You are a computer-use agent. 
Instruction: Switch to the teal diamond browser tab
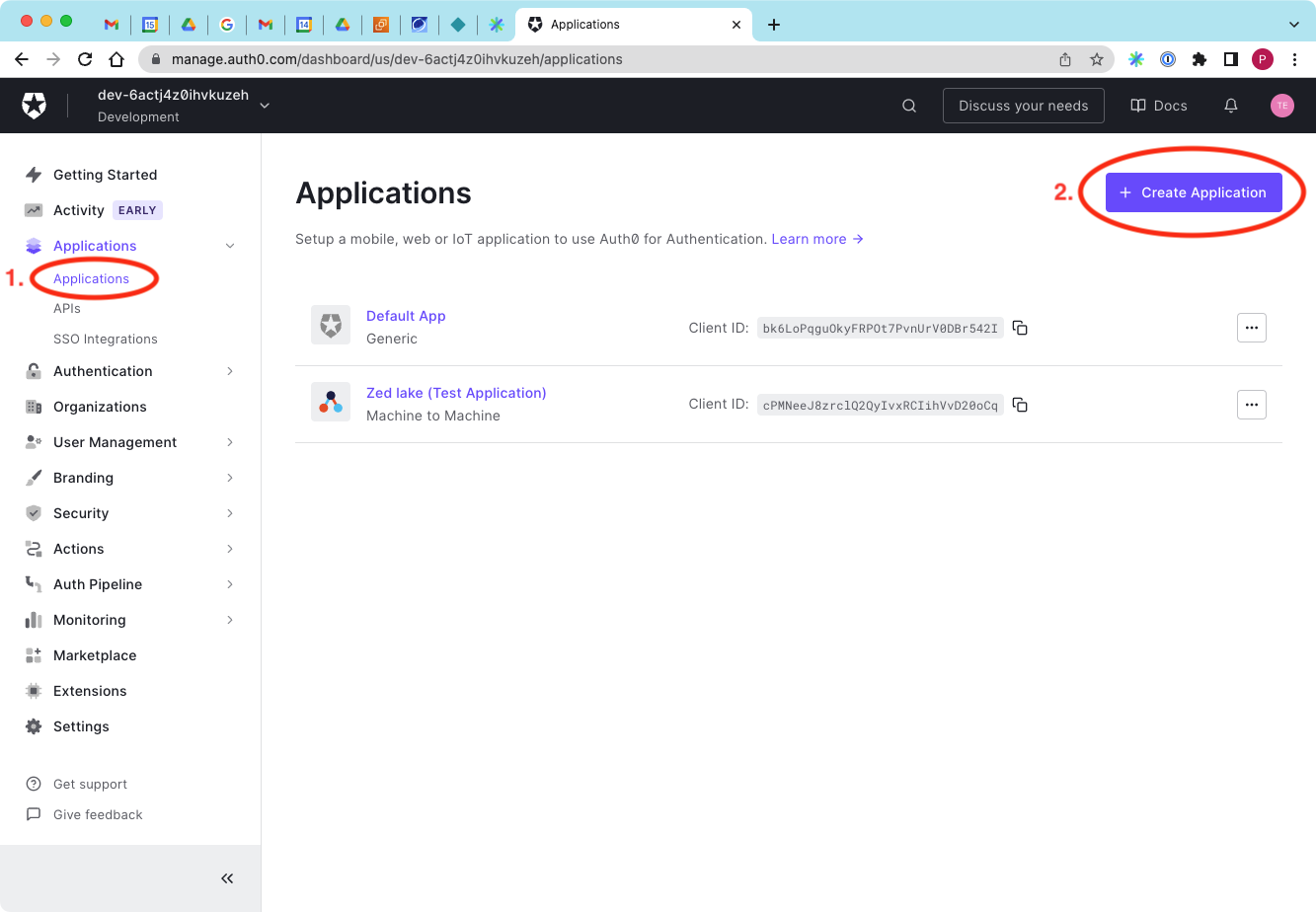(458, 25)
